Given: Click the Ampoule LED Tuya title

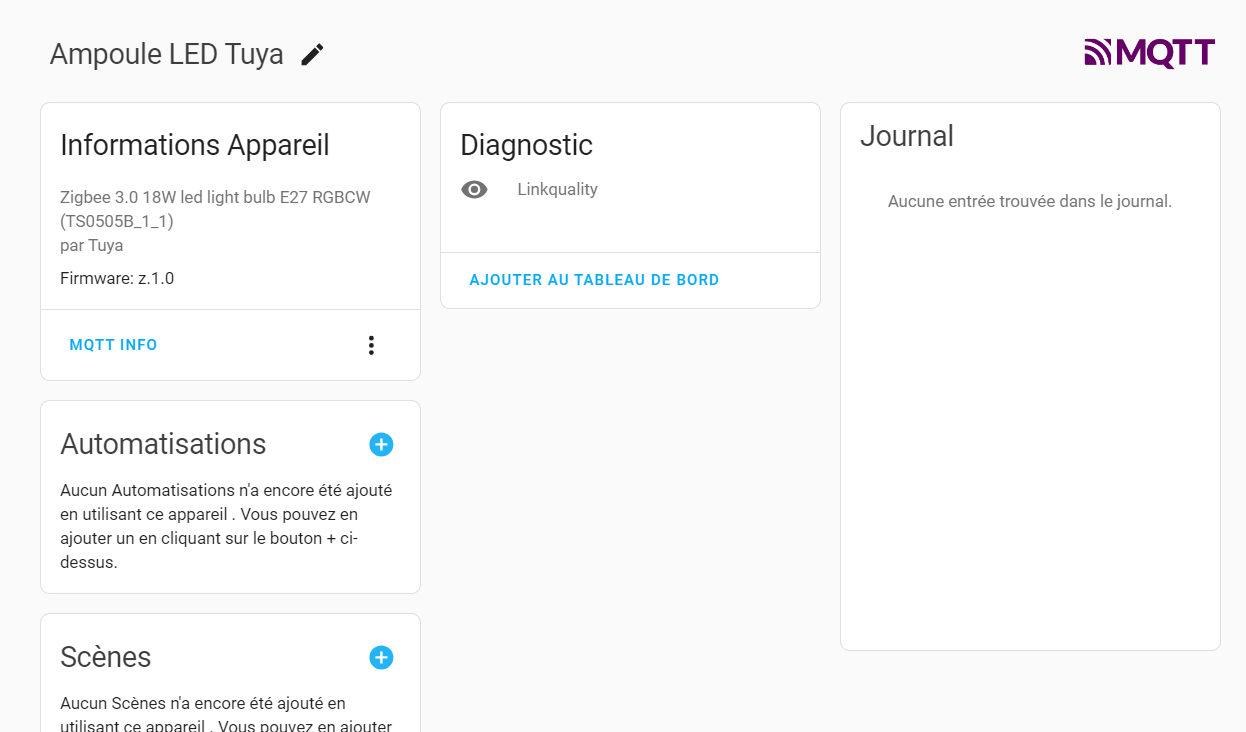Looking at the screenshot, I should pyautogui.click(x=167, y=54).
